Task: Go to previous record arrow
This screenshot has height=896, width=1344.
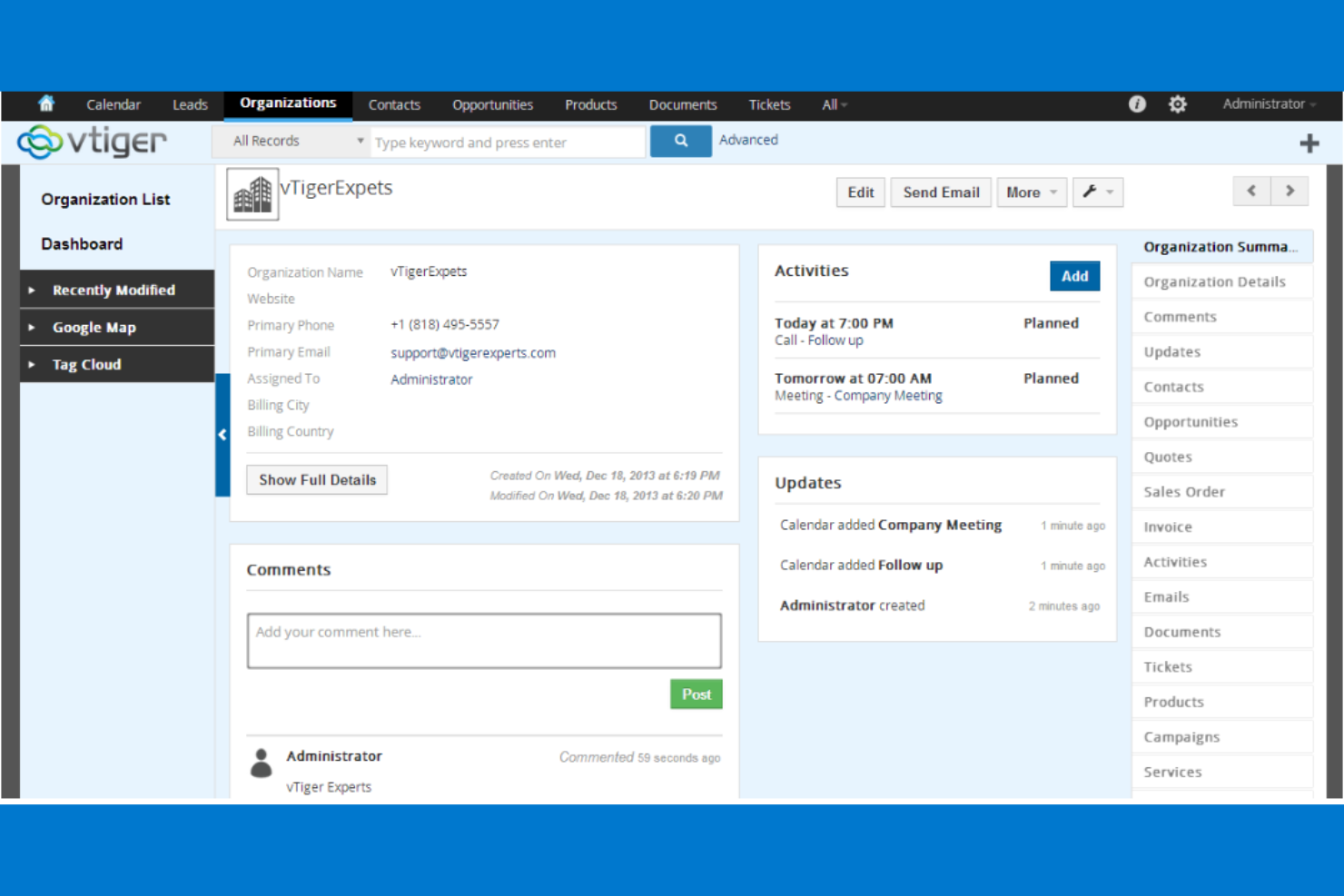Action: pos(1251,191)
